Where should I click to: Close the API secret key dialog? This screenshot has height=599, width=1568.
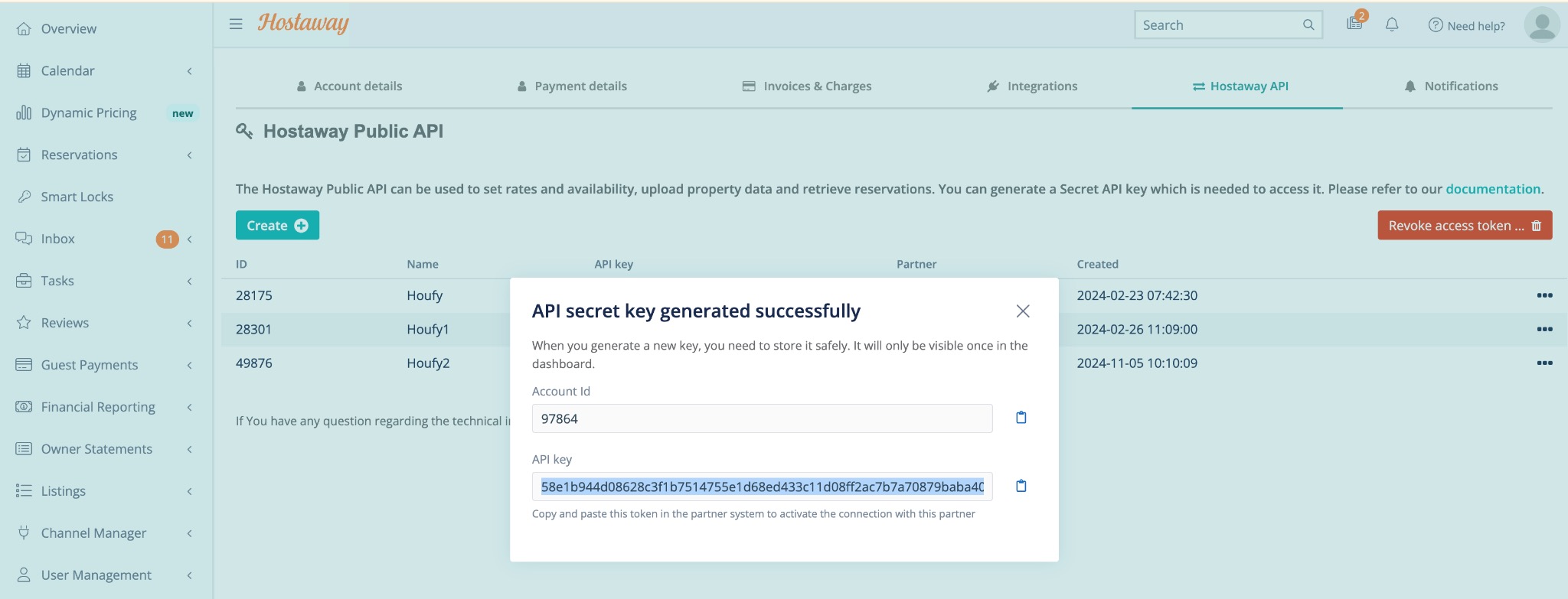[x=1022, y=311]
